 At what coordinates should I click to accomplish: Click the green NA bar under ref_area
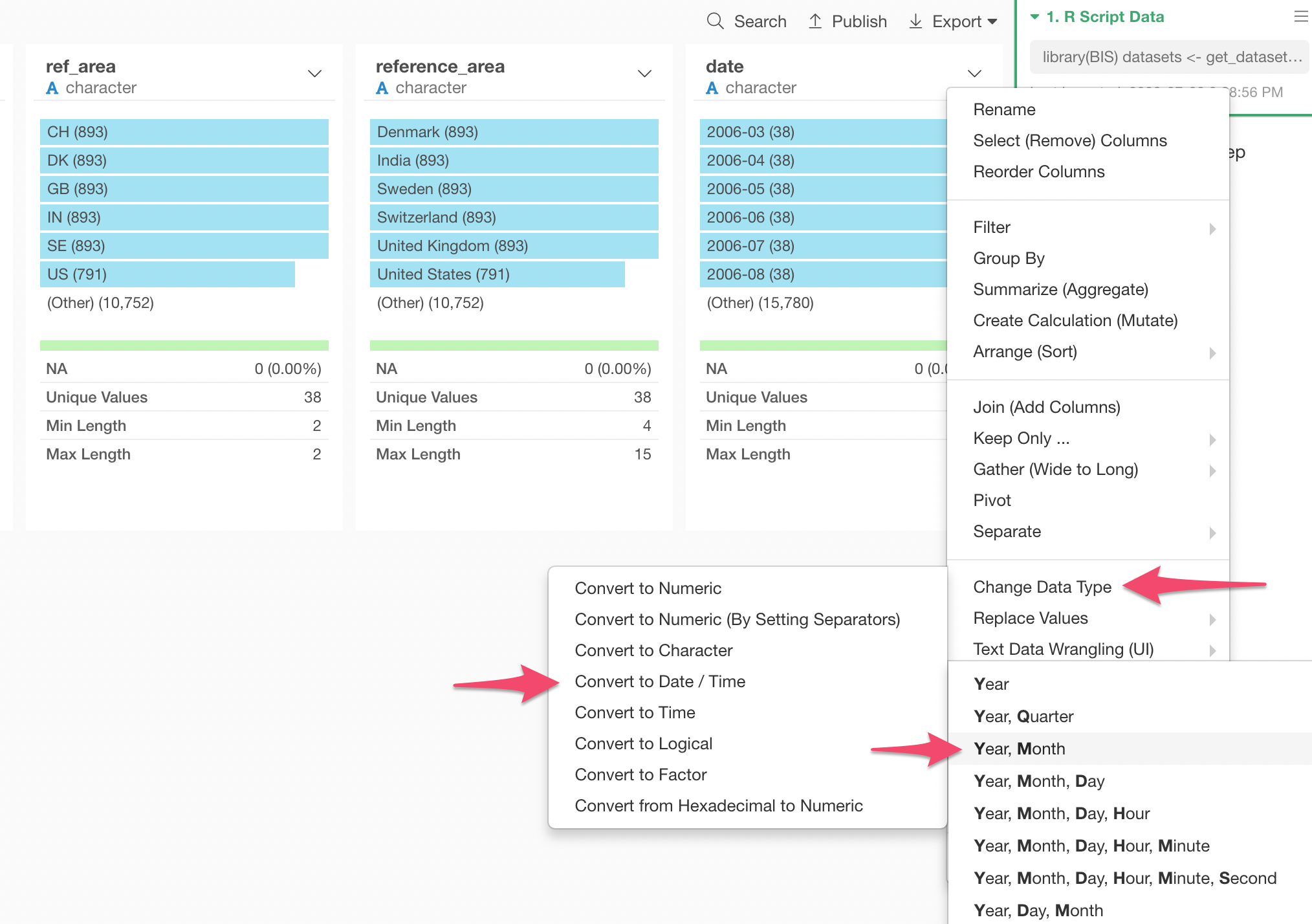pos(184,346)
